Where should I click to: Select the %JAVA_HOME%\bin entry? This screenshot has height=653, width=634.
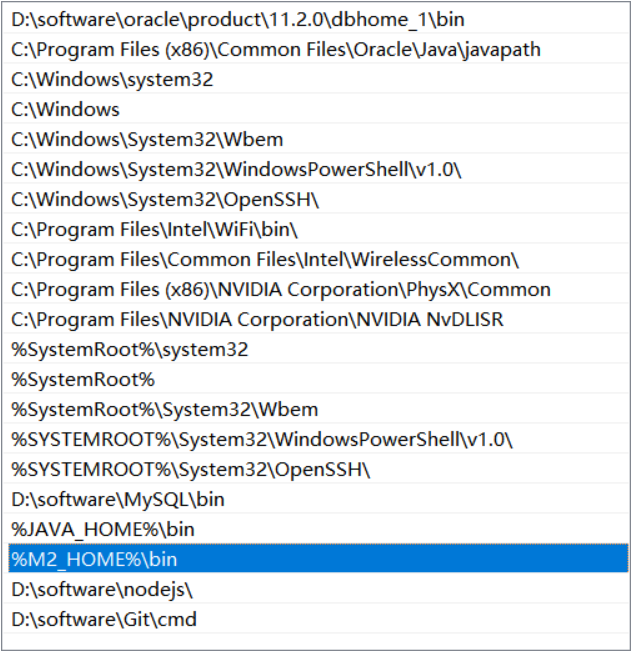coord(317,529)
